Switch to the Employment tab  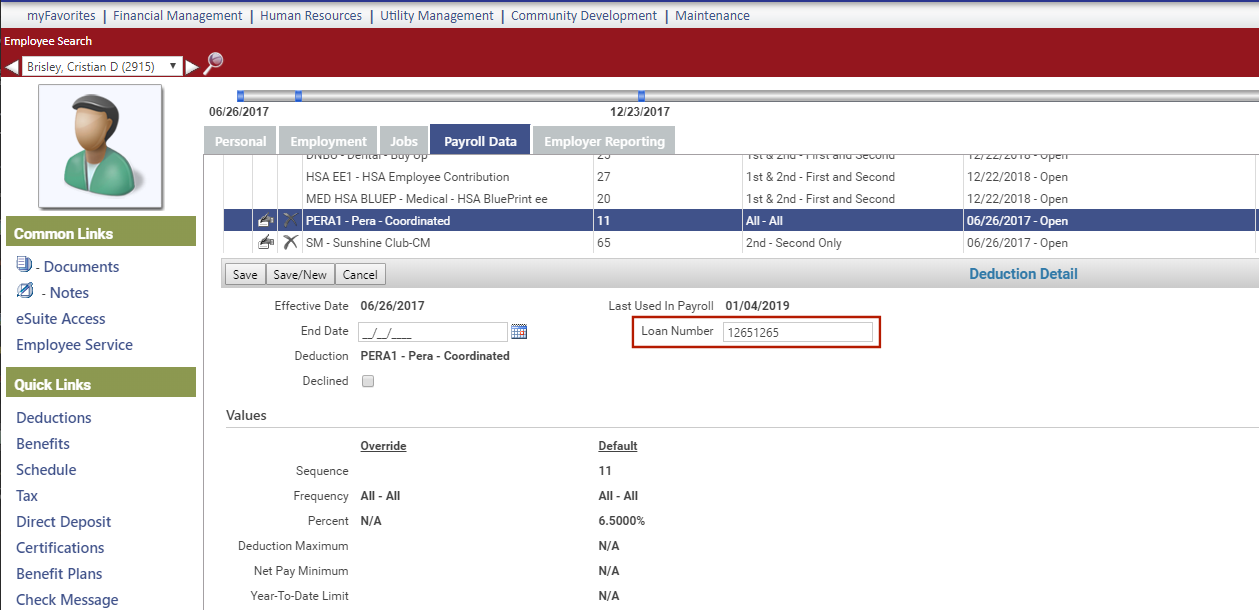[x=328, y=141]
